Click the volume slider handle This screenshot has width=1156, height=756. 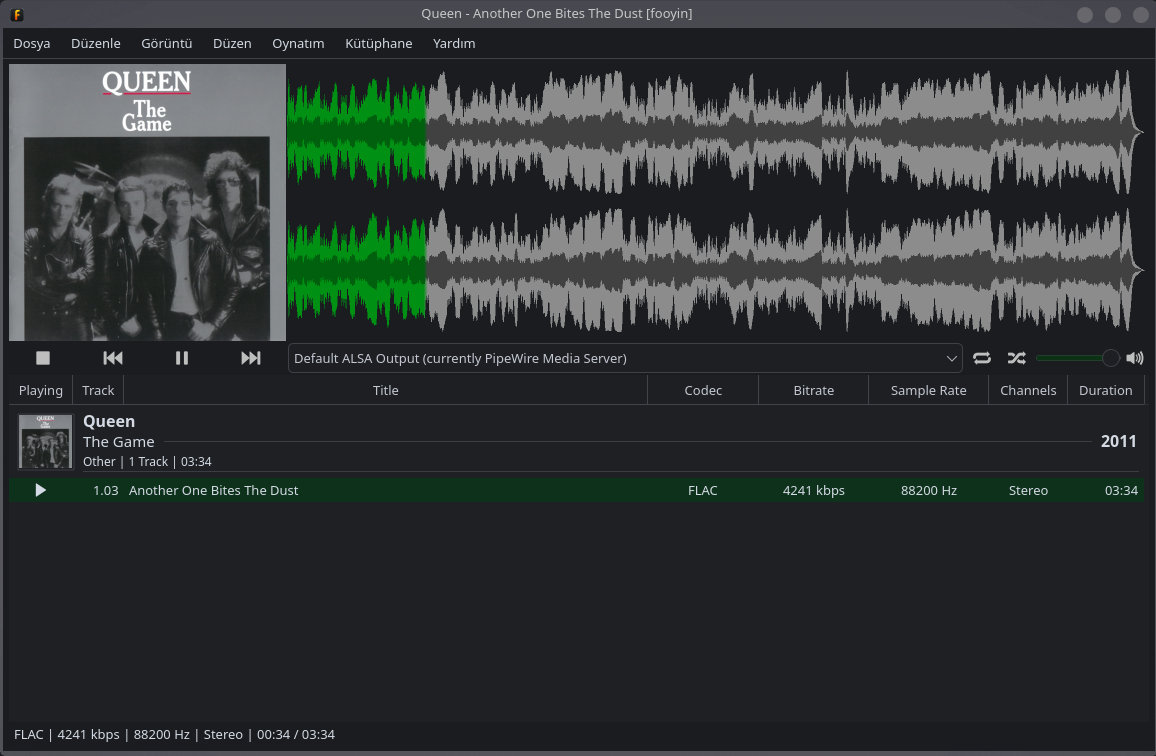1110,358
